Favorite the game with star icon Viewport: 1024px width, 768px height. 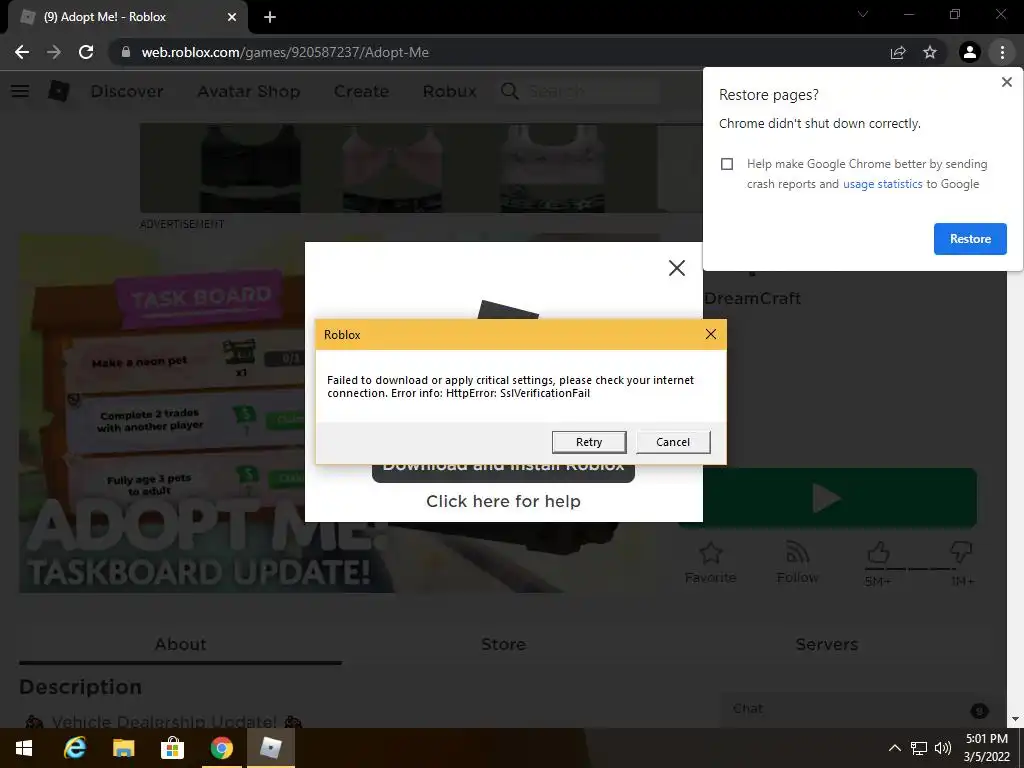click(710, 562)
